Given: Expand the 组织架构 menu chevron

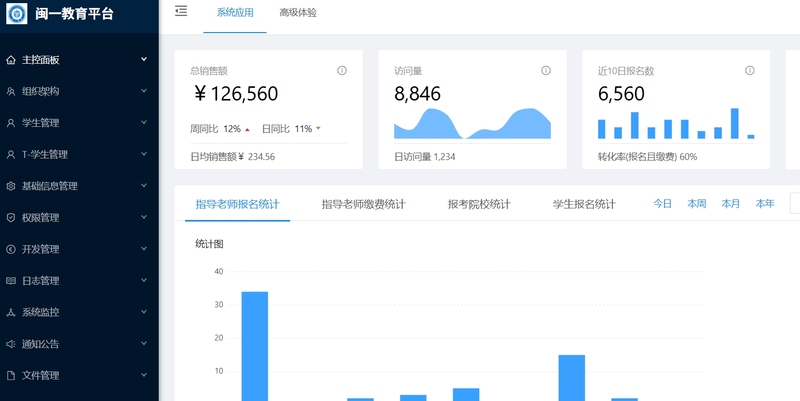Looking at the screenshot, I should click(144, 91).
